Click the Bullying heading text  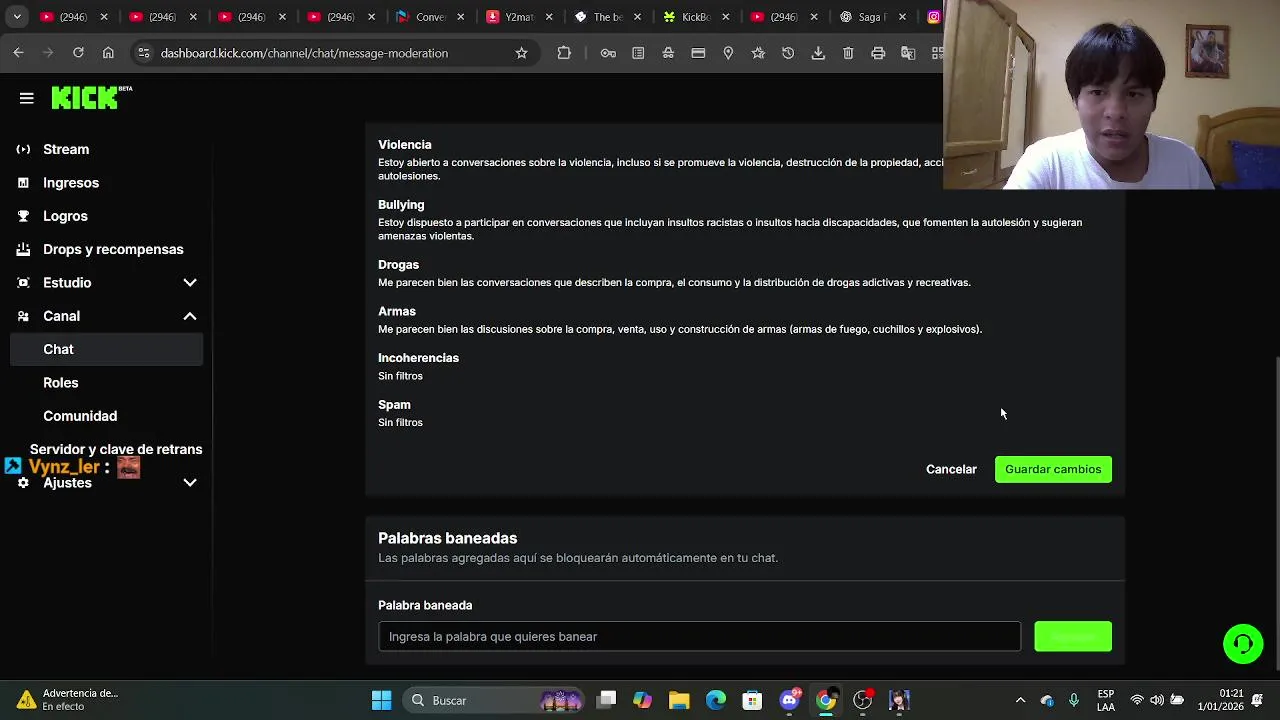[x=401, y=205]
